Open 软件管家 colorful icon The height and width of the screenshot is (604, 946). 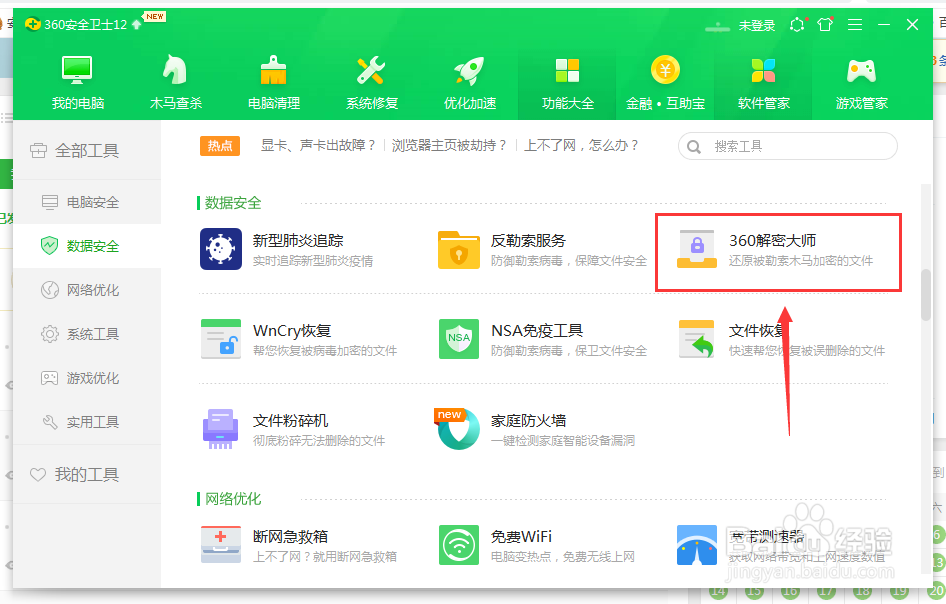point(763,70)
